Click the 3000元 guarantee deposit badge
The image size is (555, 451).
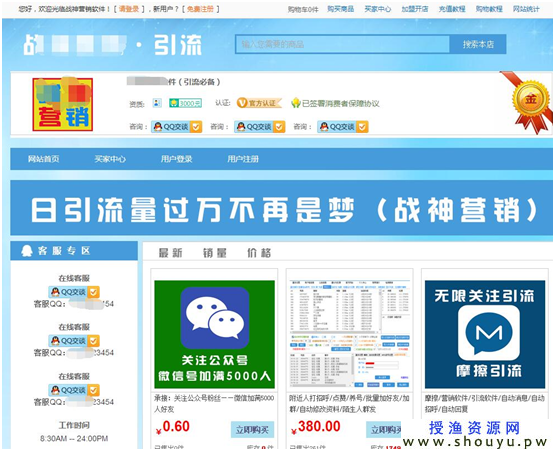(185, 103)
